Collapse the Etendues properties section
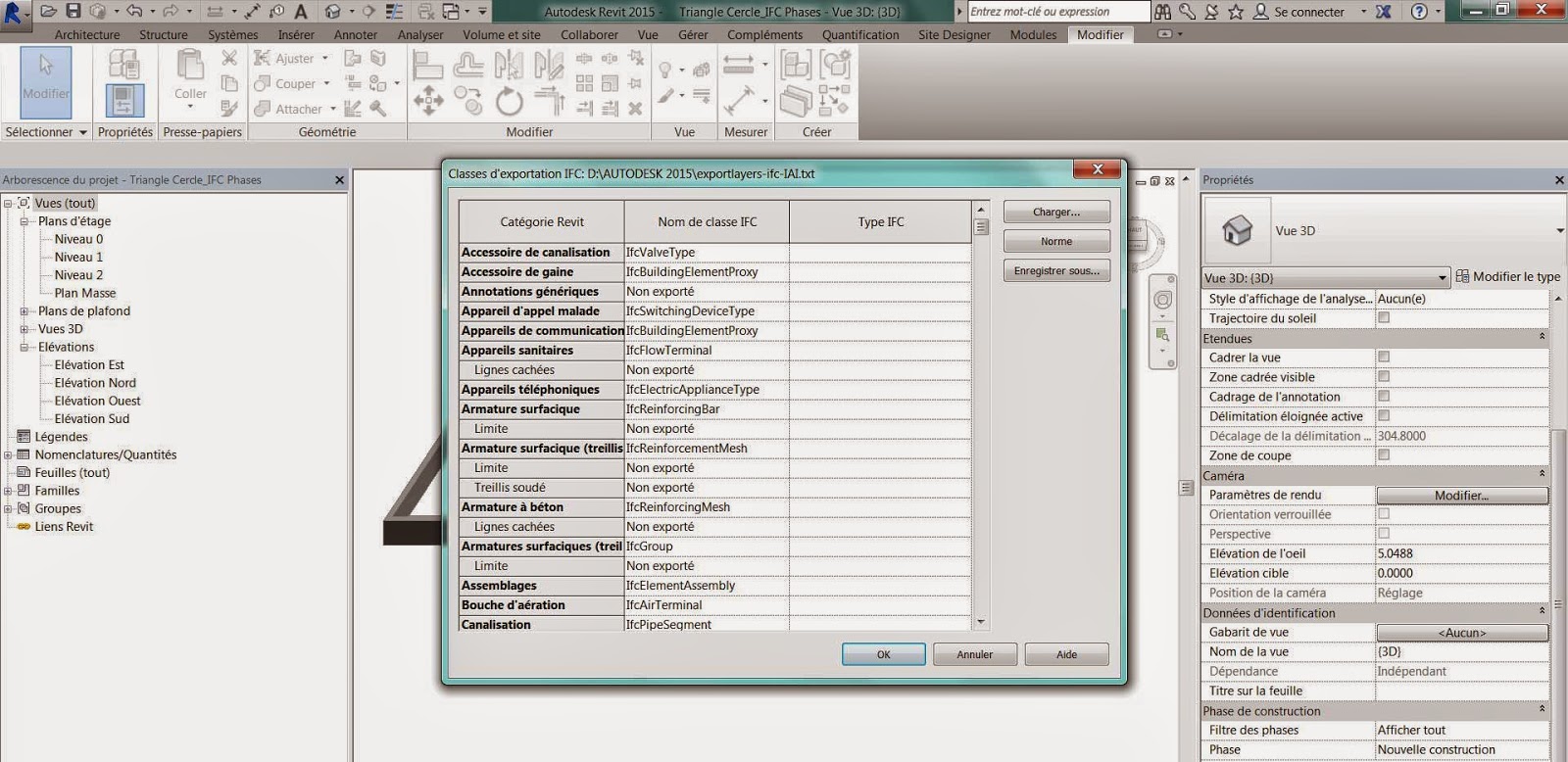Screen dimensions: 1568x762 (x=1542, y=337)
